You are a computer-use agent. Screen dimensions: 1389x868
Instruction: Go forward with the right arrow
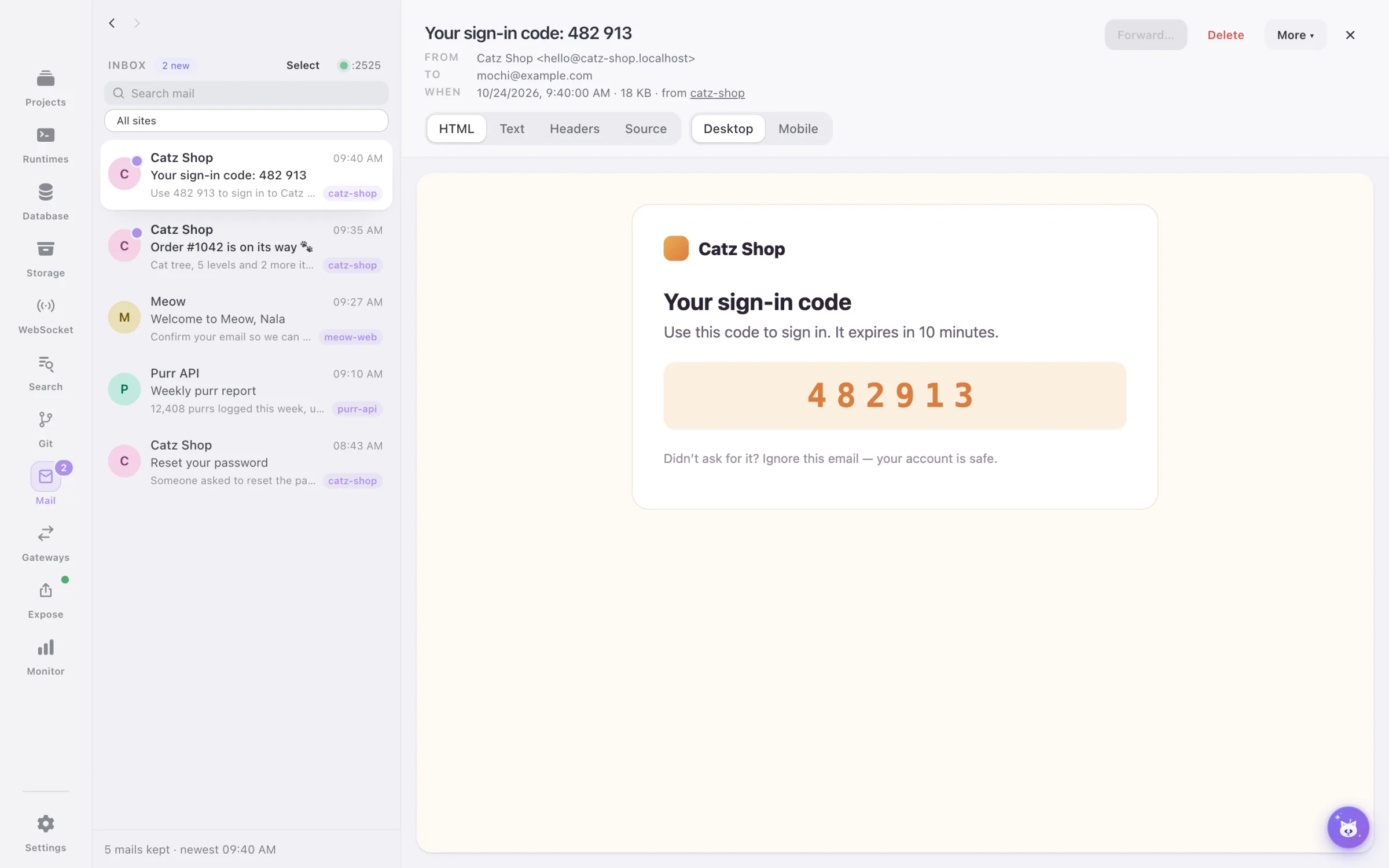pos(137,23)
